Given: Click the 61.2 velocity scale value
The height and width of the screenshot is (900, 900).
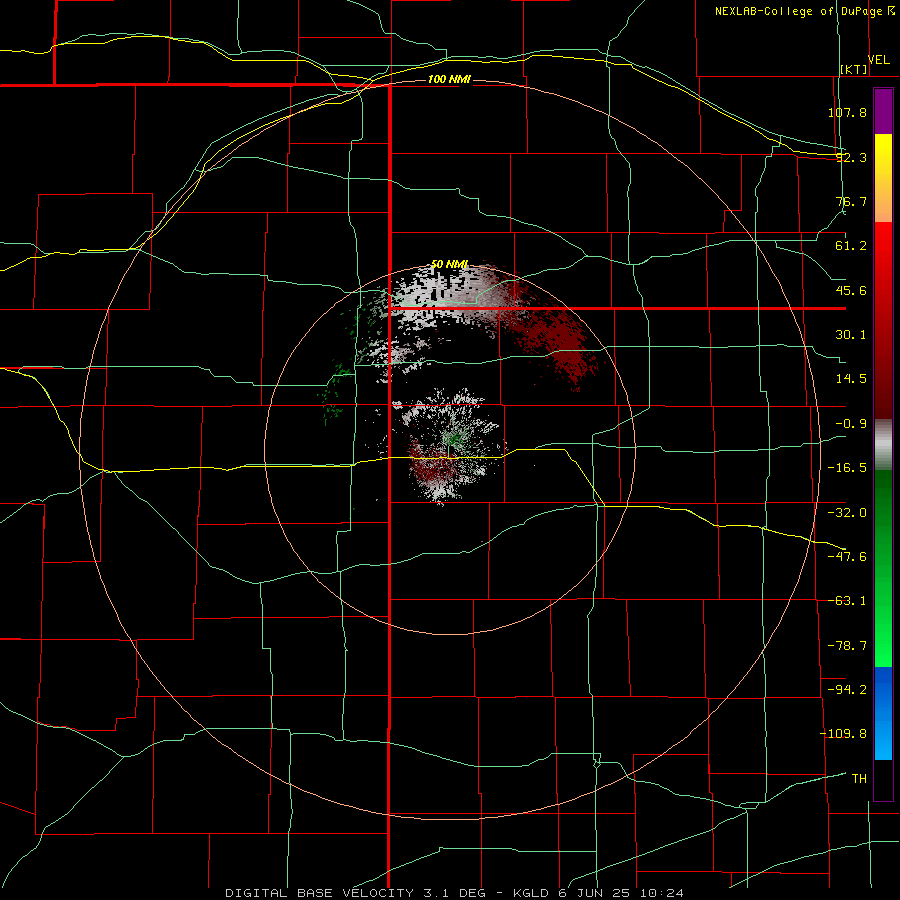Looking at the screenshot, I should pyautogui.click(x=851, y=246).
